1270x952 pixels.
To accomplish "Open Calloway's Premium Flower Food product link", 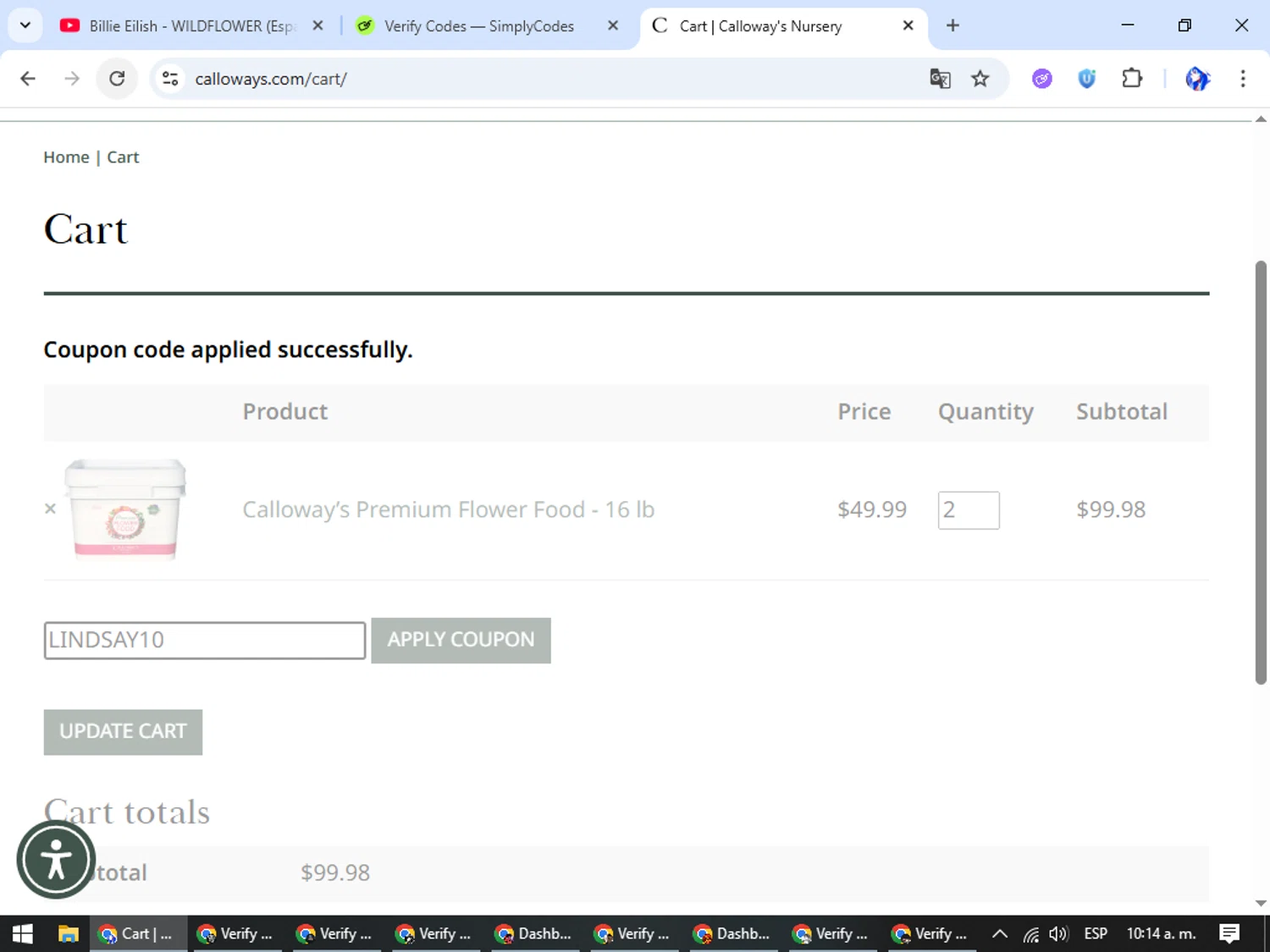I will (448, 509).
